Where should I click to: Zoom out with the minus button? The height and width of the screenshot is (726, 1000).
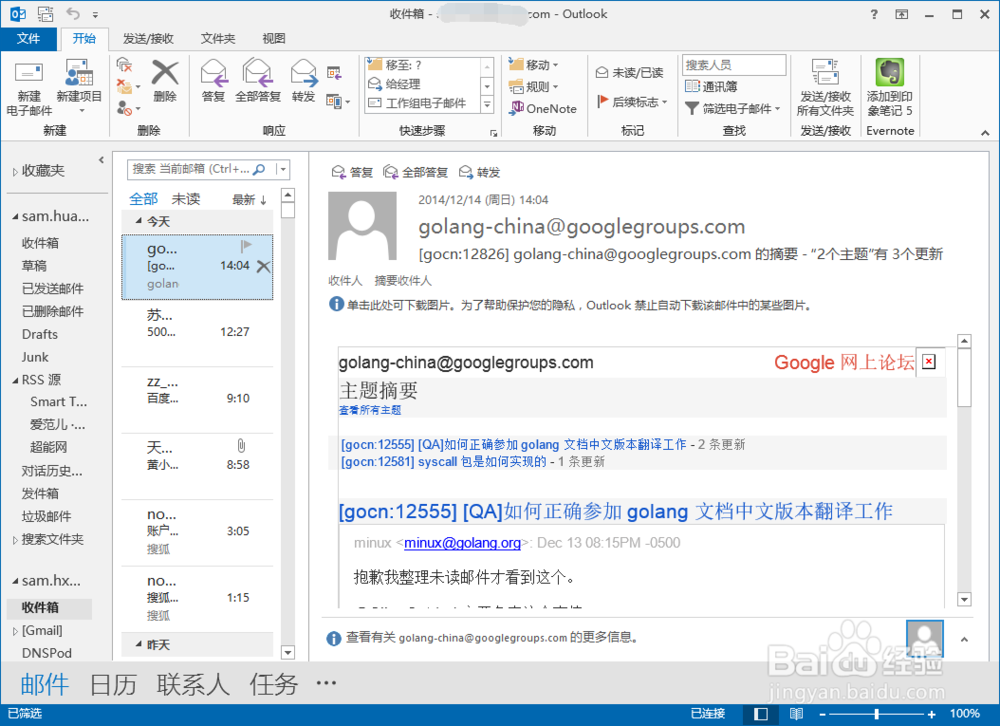[822, 714]
